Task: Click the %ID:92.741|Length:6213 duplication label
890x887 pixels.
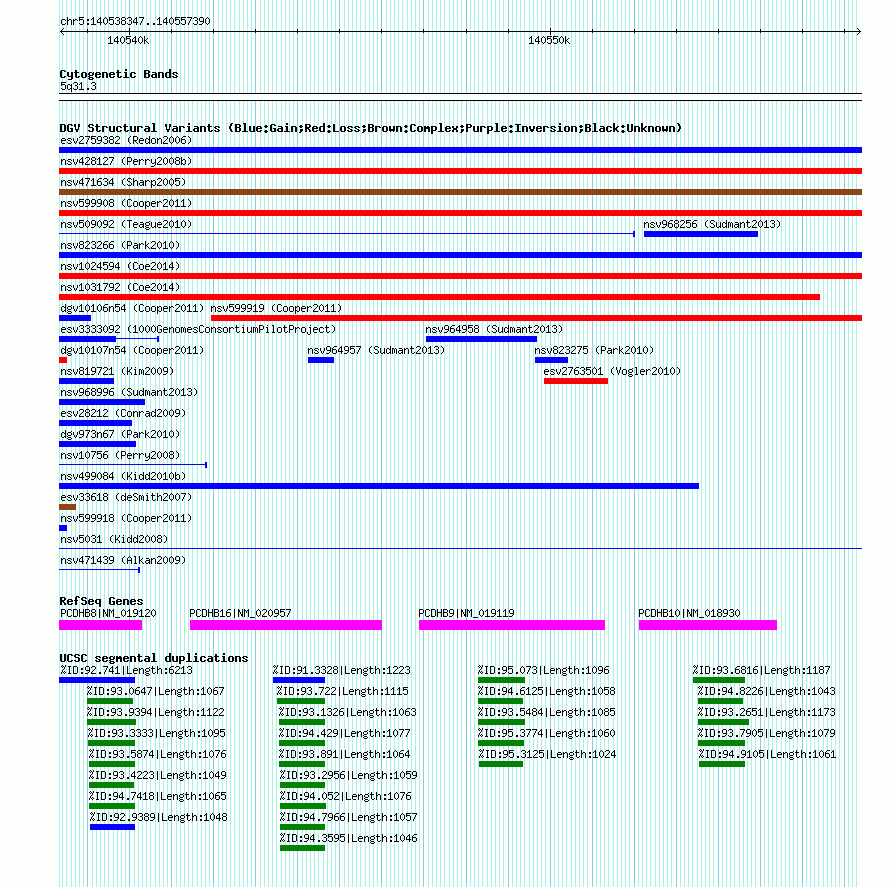Action: click(x=126, y=670)
